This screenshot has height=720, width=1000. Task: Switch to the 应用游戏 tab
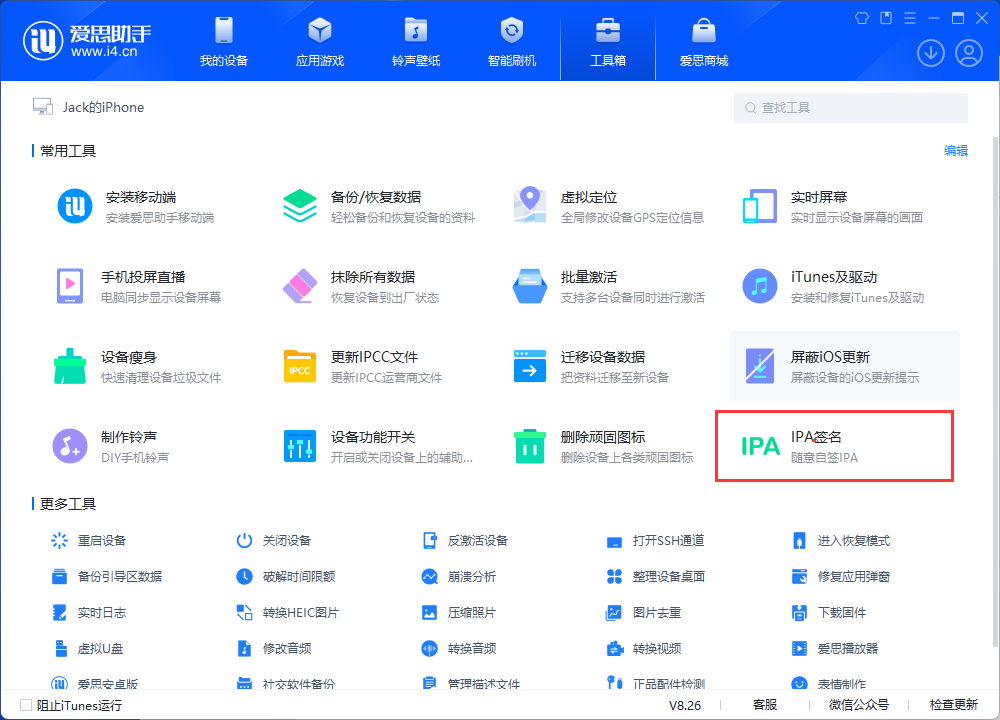(320, 41)
